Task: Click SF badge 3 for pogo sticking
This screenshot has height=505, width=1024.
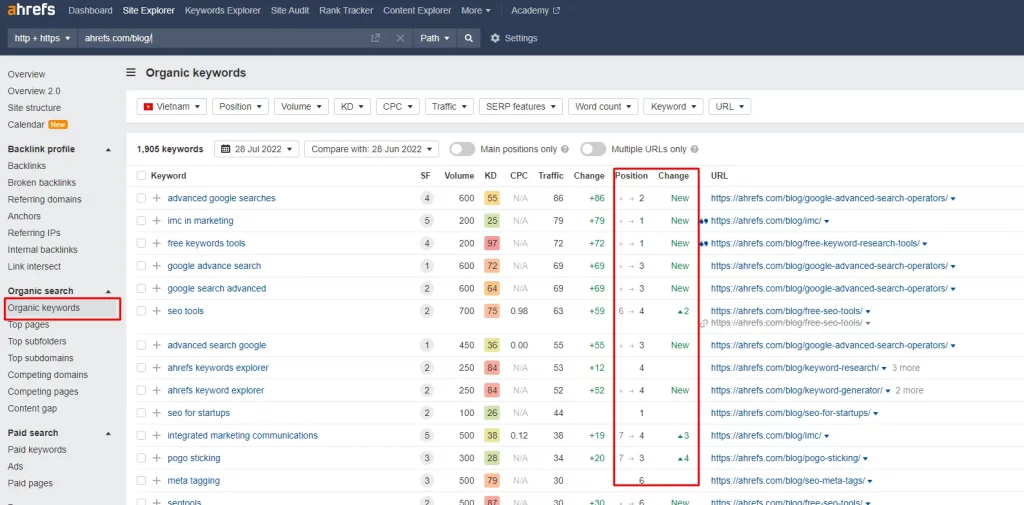Action: [427, 458]
